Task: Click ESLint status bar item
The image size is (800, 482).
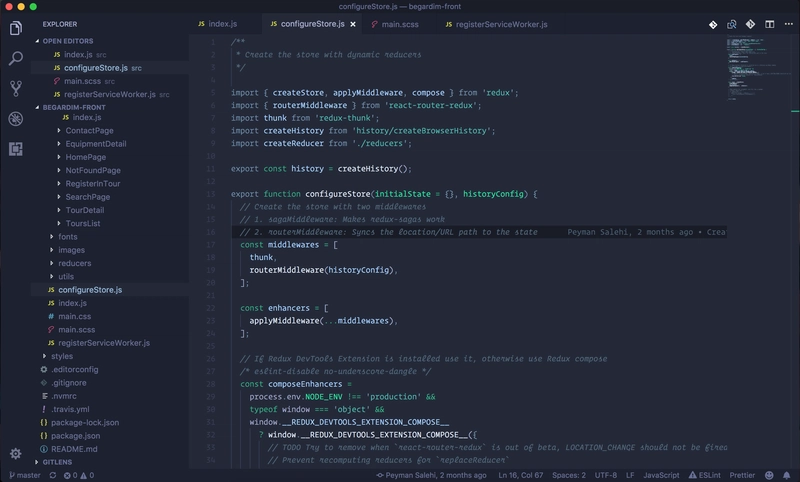Action: [x=705, y=475]
